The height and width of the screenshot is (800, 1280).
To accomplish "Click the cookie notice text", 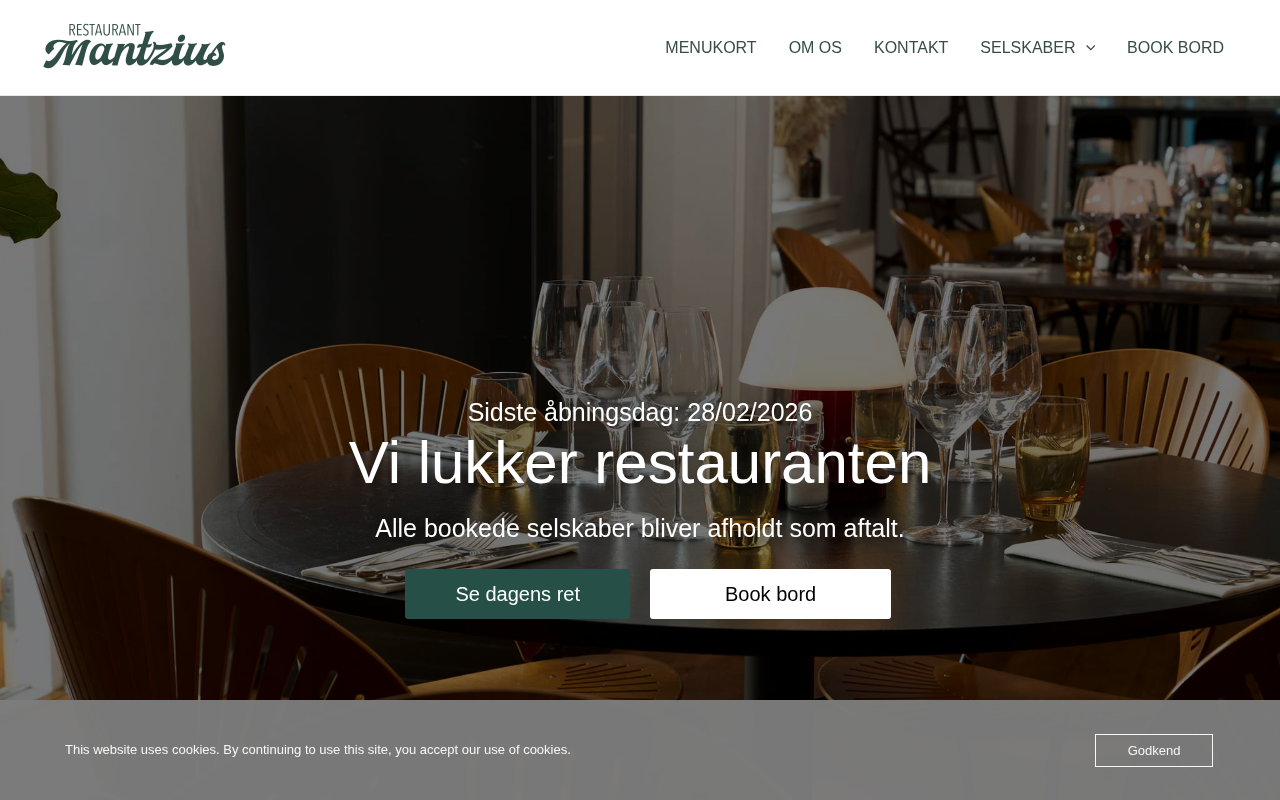I will coord(318,750).
